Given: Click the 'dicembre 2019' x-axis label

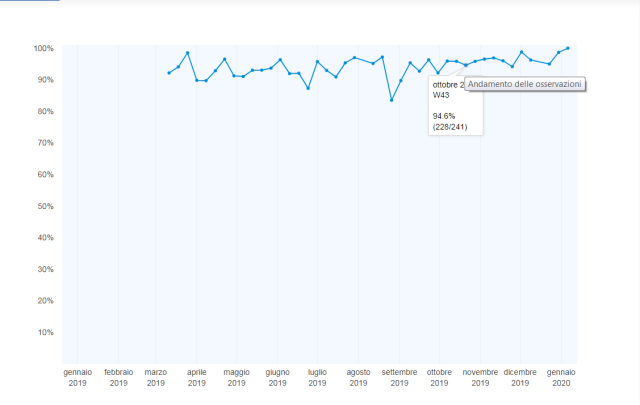Looking at the screenshot, I should (x=520, y=377).
